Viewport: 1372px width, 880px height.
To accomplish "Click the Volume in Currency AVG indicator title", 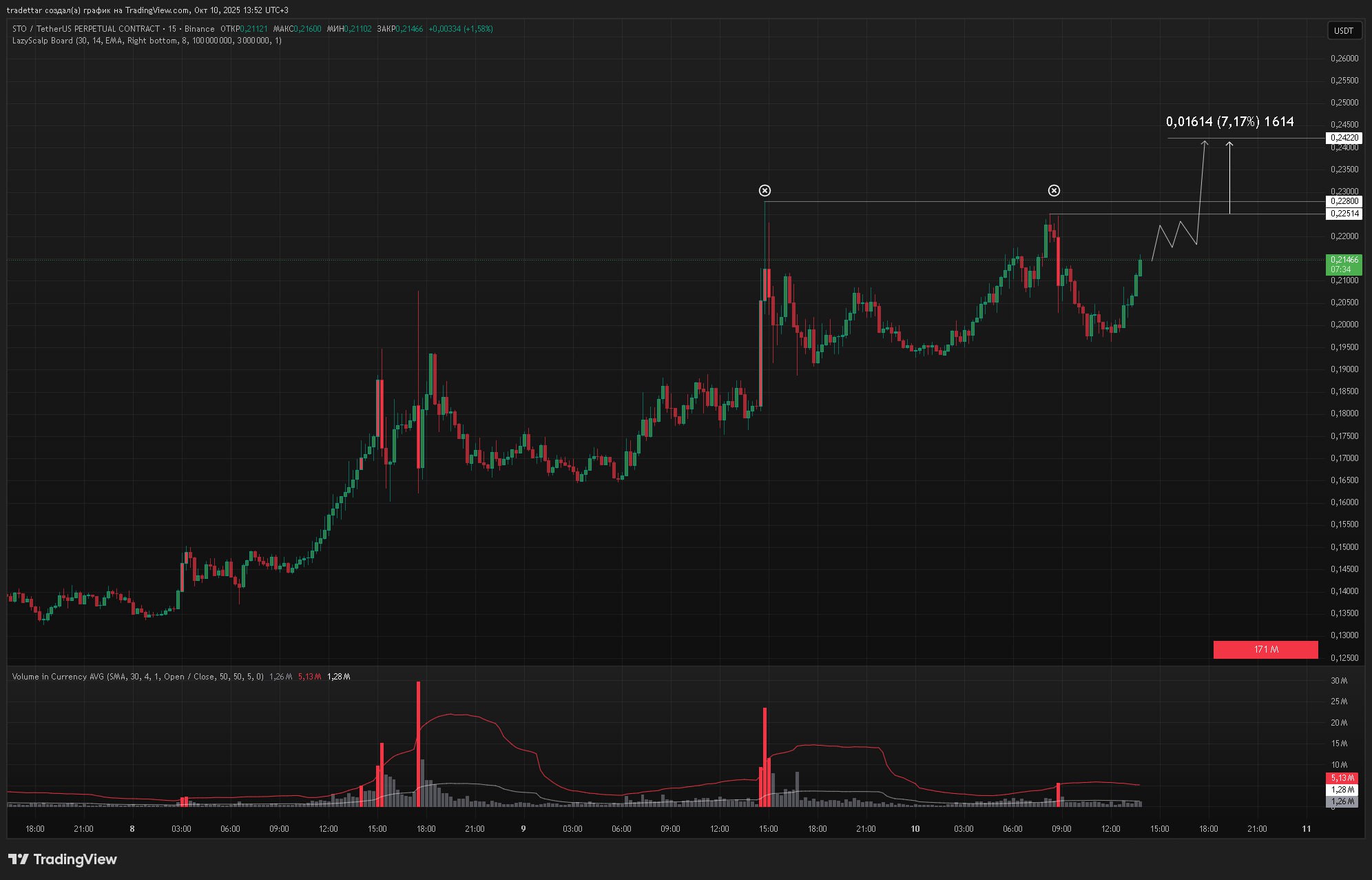I will pyautogui.click(x=59, y=677).
